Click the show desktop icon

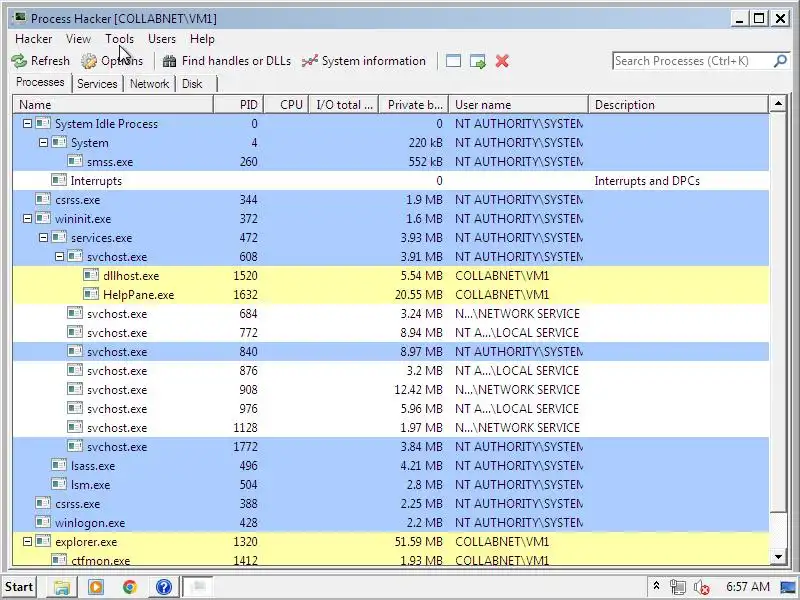click(789, 587)
